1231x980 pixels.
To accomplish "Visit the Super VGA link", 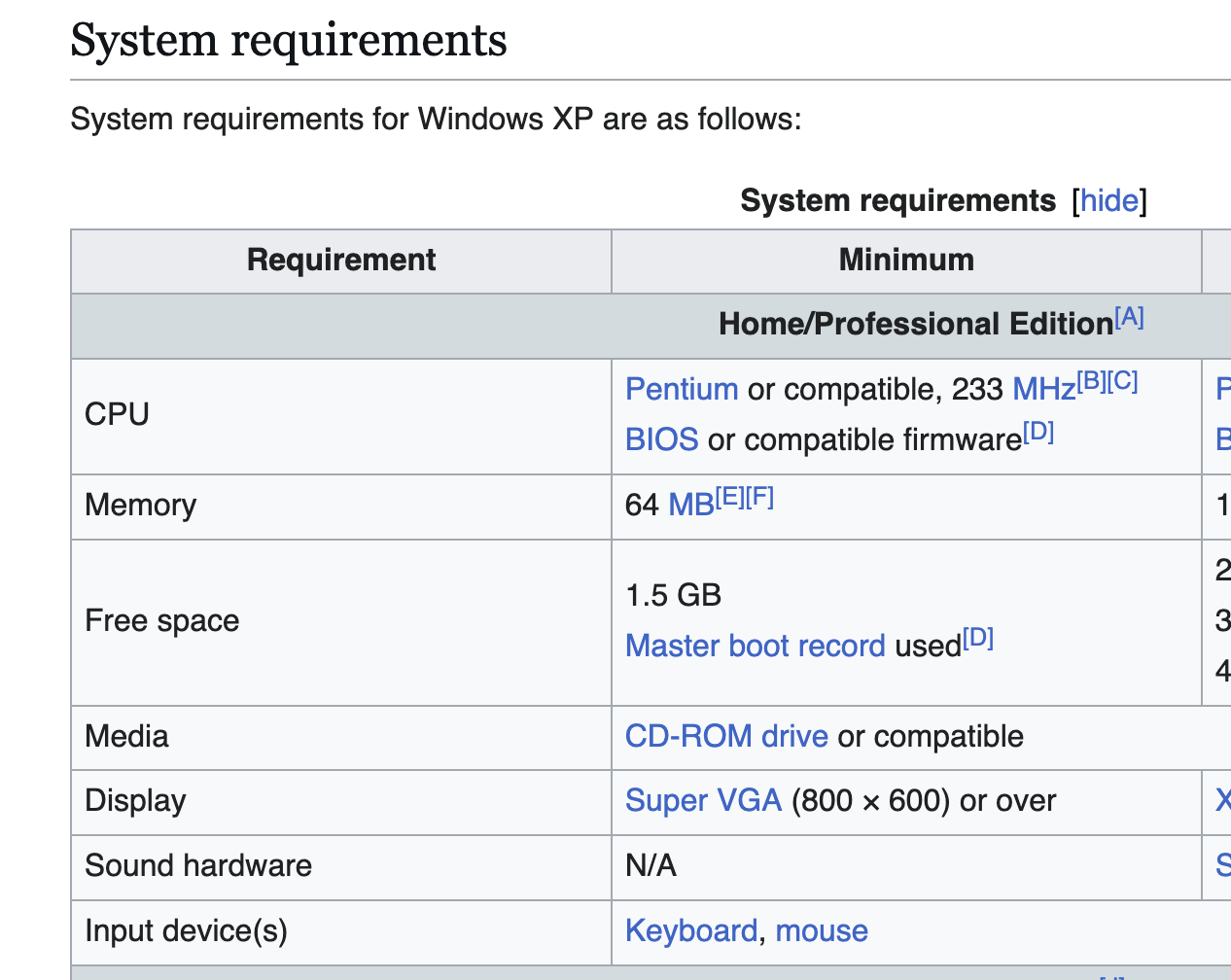I will [703, 800].
